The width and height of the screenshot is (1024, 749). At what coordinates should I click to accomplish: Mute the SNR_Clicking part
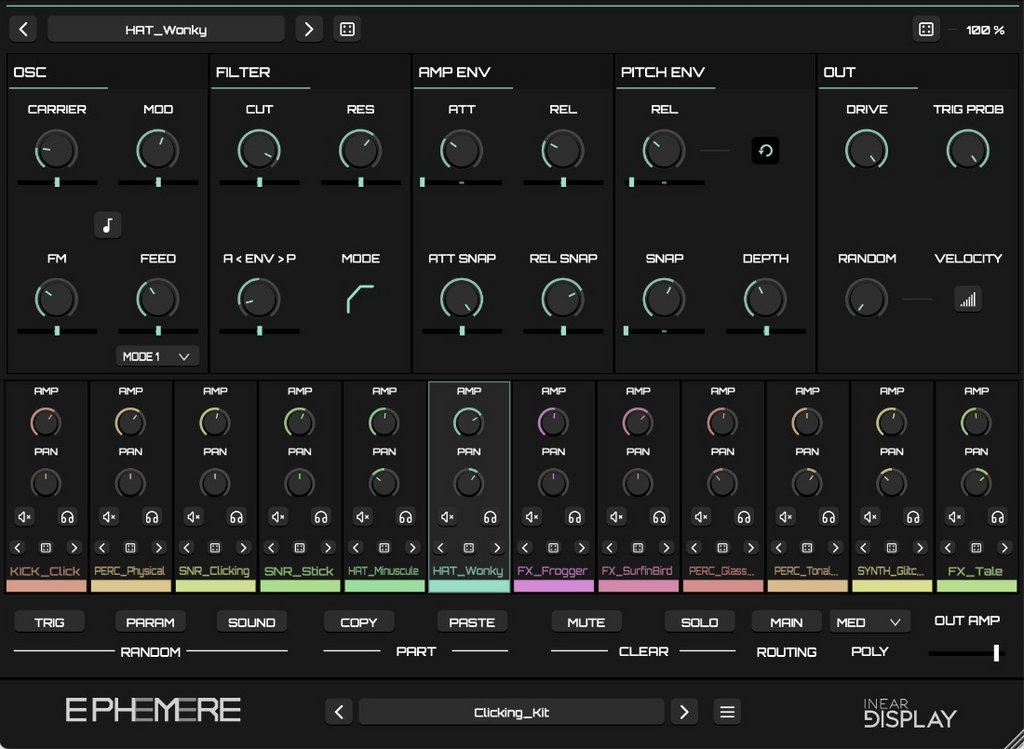point(194,517)
